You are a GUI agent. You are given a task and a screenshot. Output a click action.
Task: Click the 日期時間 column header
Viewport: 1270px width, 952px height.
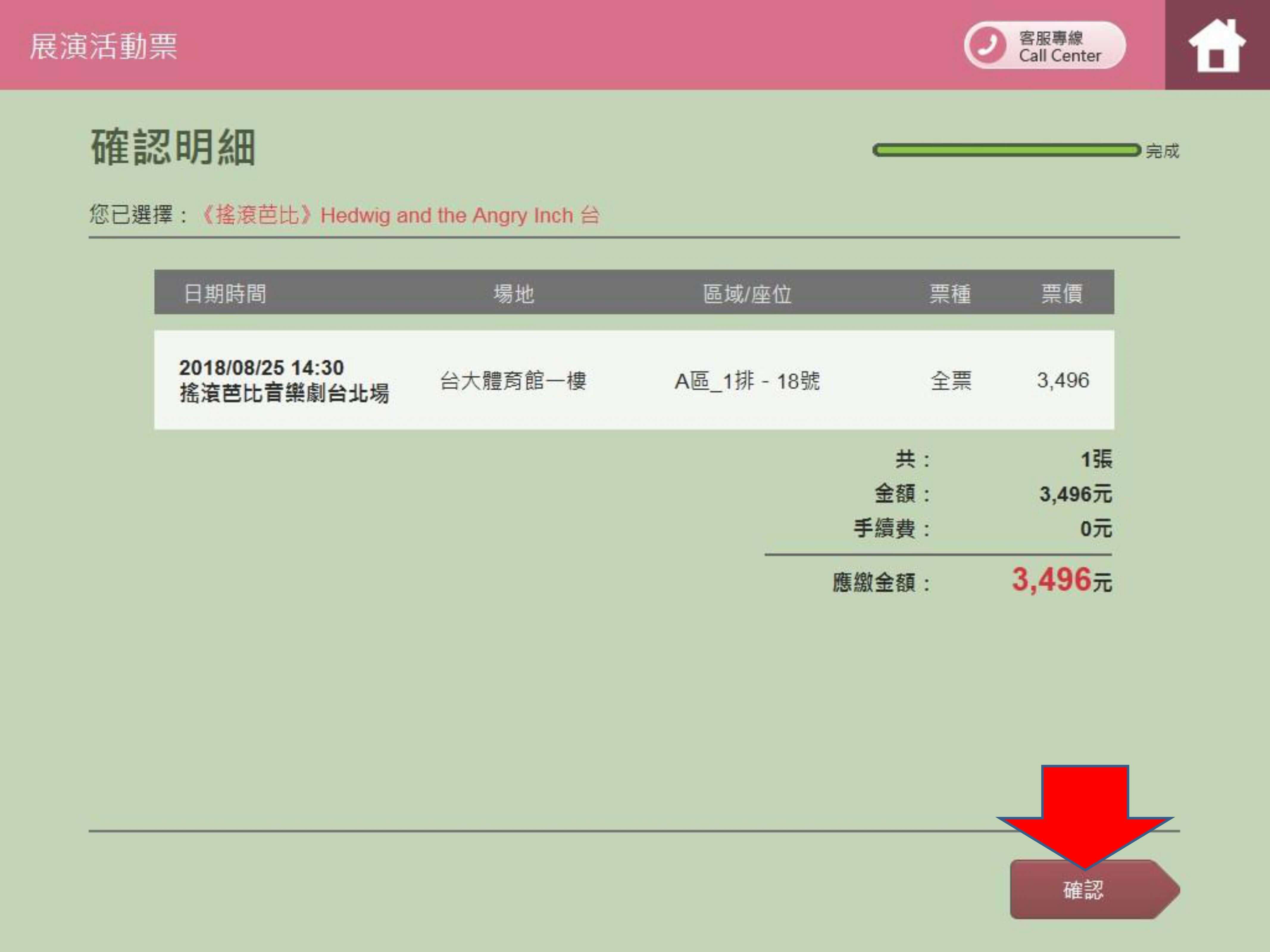click(225, 293)
